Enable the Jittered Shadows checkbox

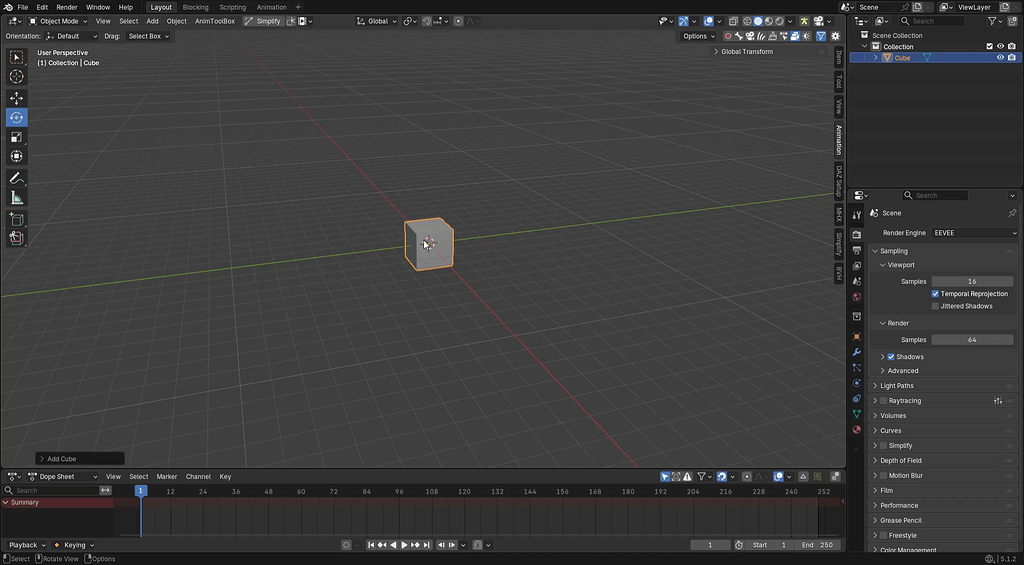935,306
